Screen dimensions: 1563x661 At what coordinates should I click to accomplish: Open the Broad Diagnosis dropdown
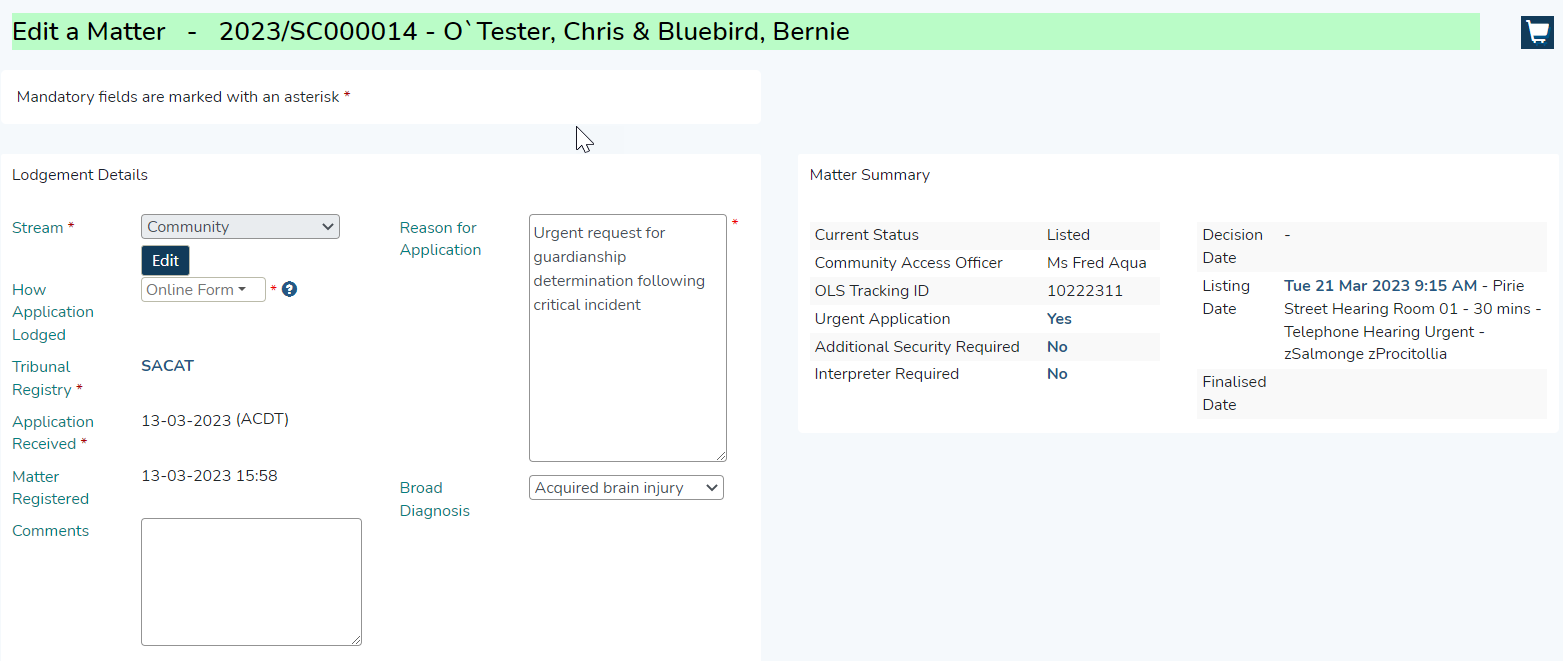tap(626, 488)
